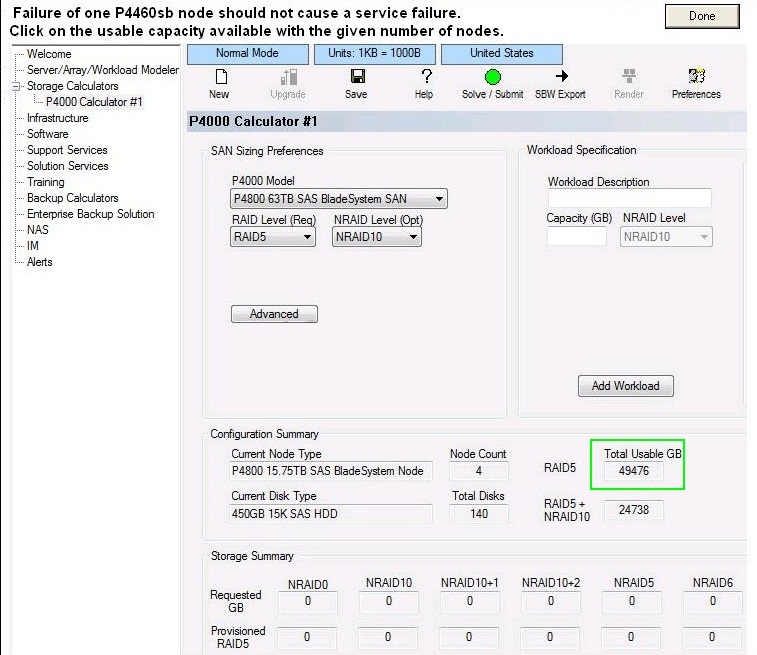Select Storage Calculators tree item

tap(72, 86)
